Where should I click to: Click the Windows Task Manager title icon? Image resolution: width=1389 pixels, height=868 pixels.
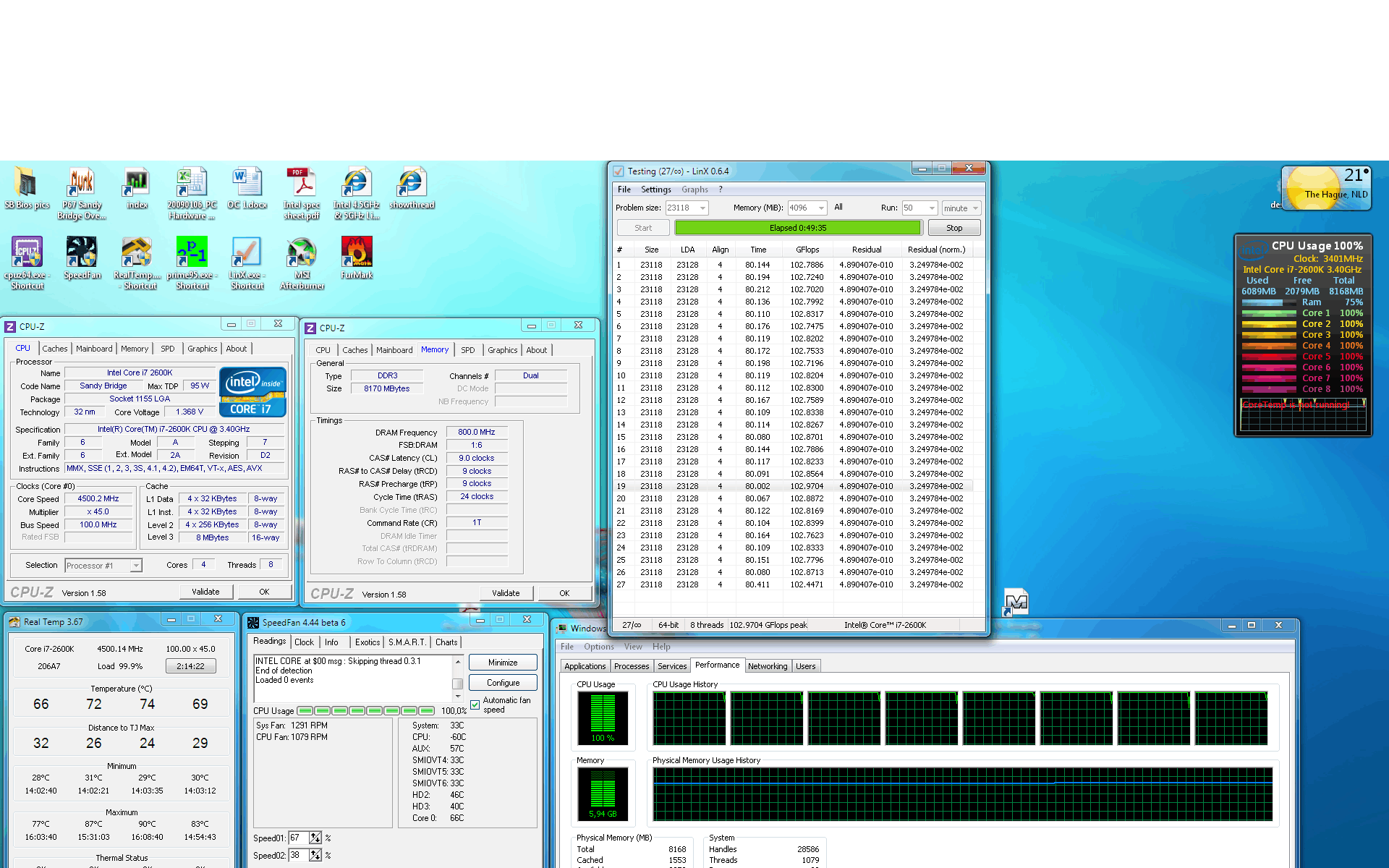pyautogui.click(x=561, y=628)
